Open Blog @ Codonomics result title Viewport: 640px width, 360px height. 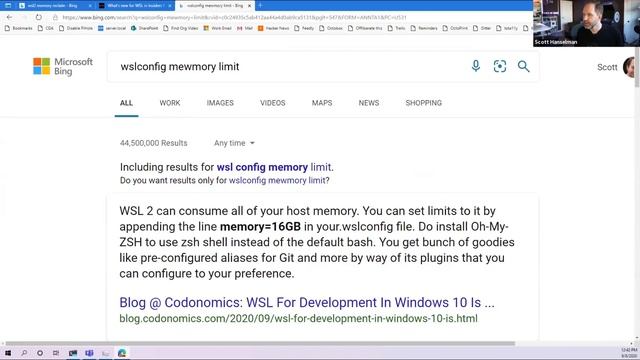coord(307,302)
